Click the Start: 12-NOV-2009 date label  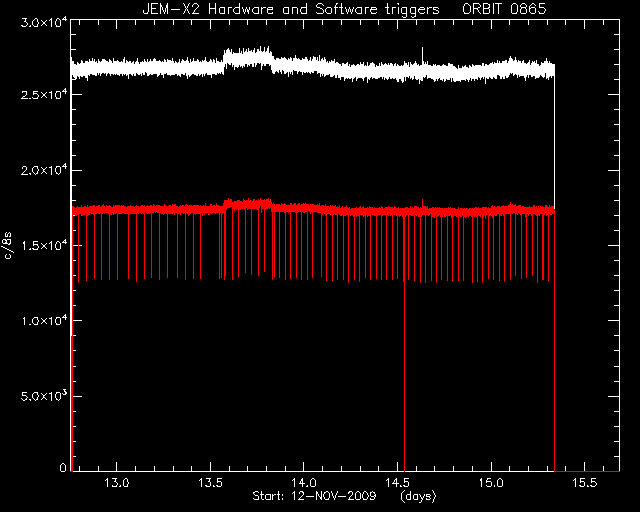pos(314,496)
